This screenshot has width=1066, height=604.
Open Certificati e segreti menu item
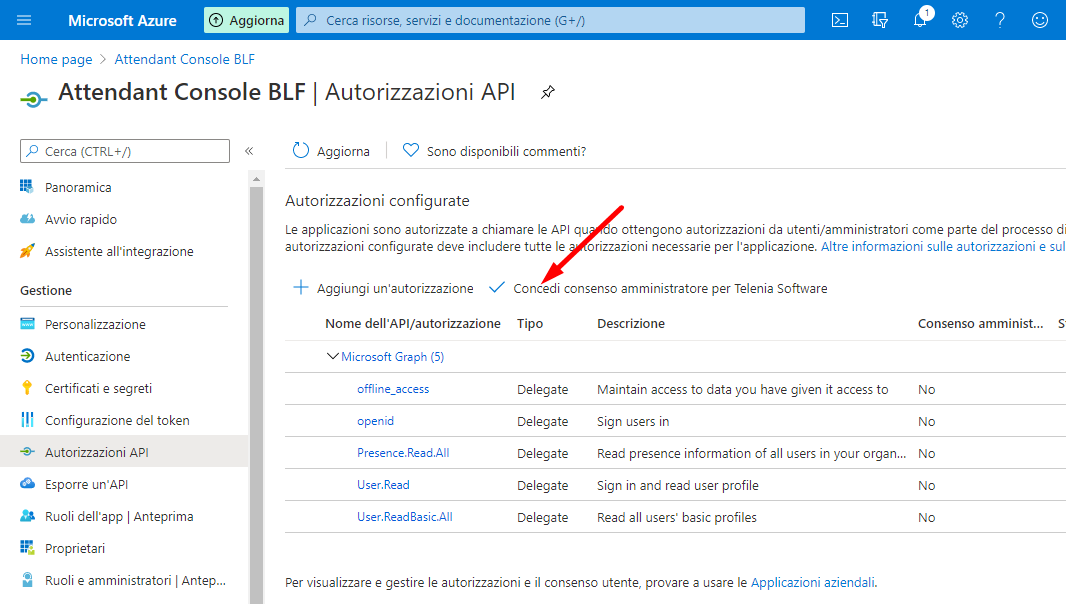point(99,388)
